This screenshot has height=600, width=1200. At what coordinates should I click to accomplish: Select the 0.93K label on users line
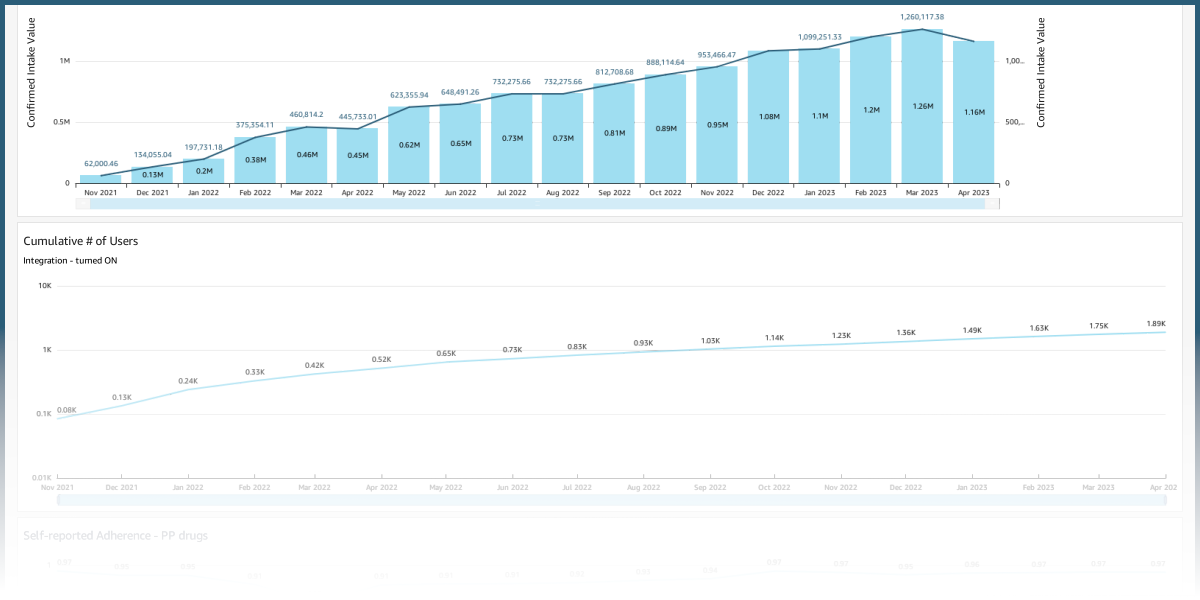click(x=643, y=343)
